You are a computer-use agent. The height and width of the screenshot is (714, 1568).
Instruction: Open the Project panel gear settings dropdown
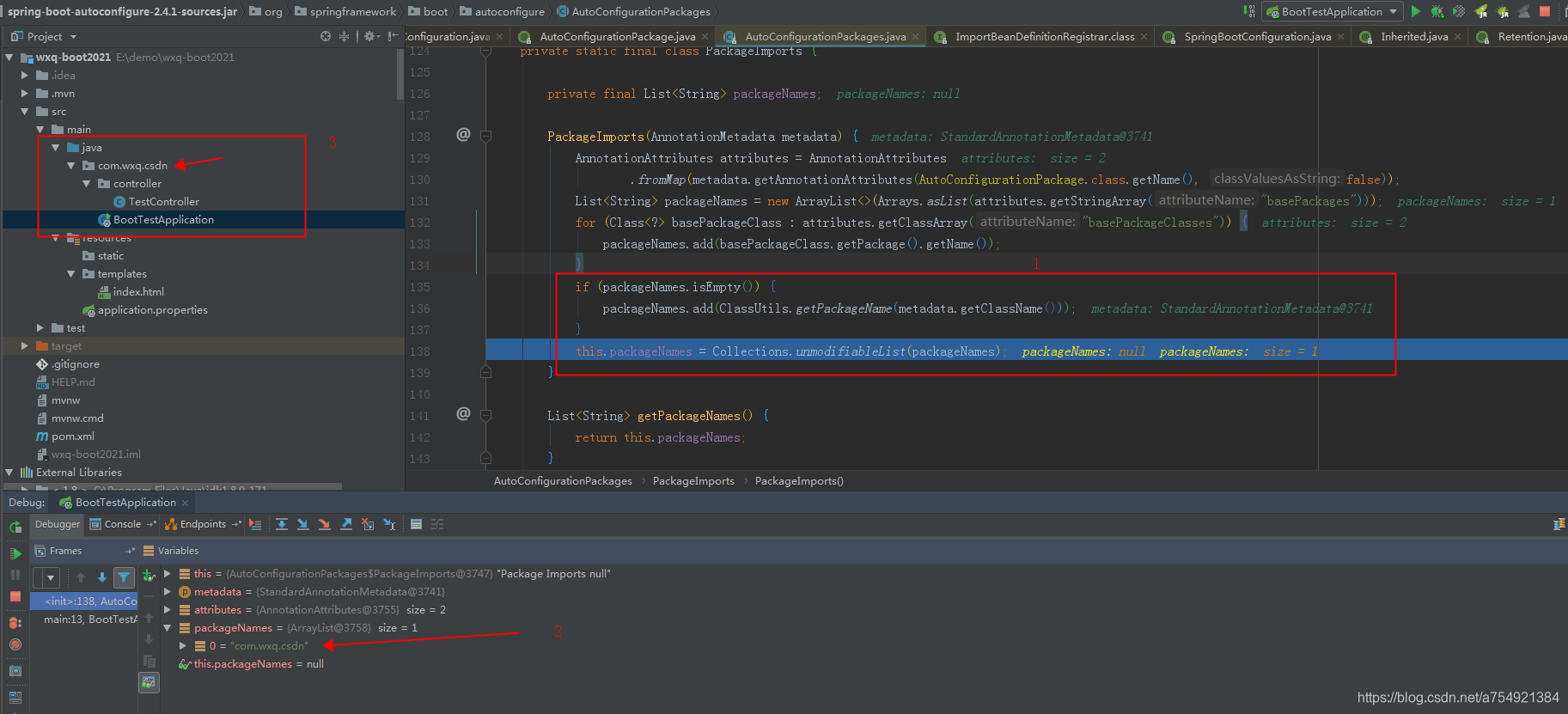pyautogui.click(x=371, y=36)
